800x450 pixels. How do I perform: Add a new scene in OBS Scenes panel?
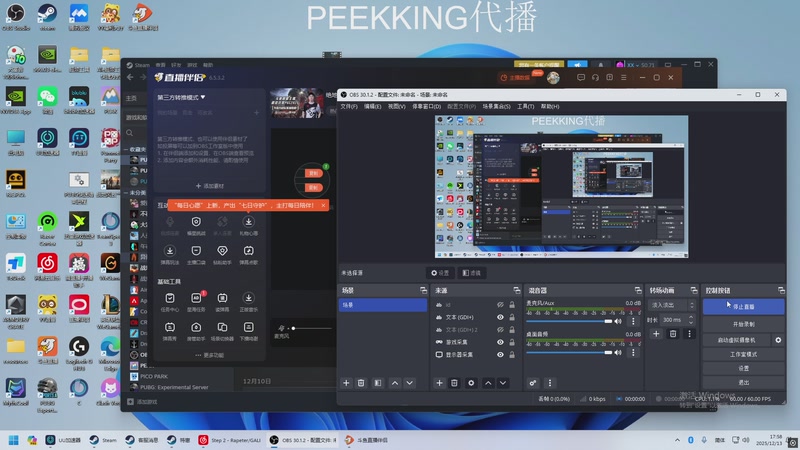click(346, 383)
